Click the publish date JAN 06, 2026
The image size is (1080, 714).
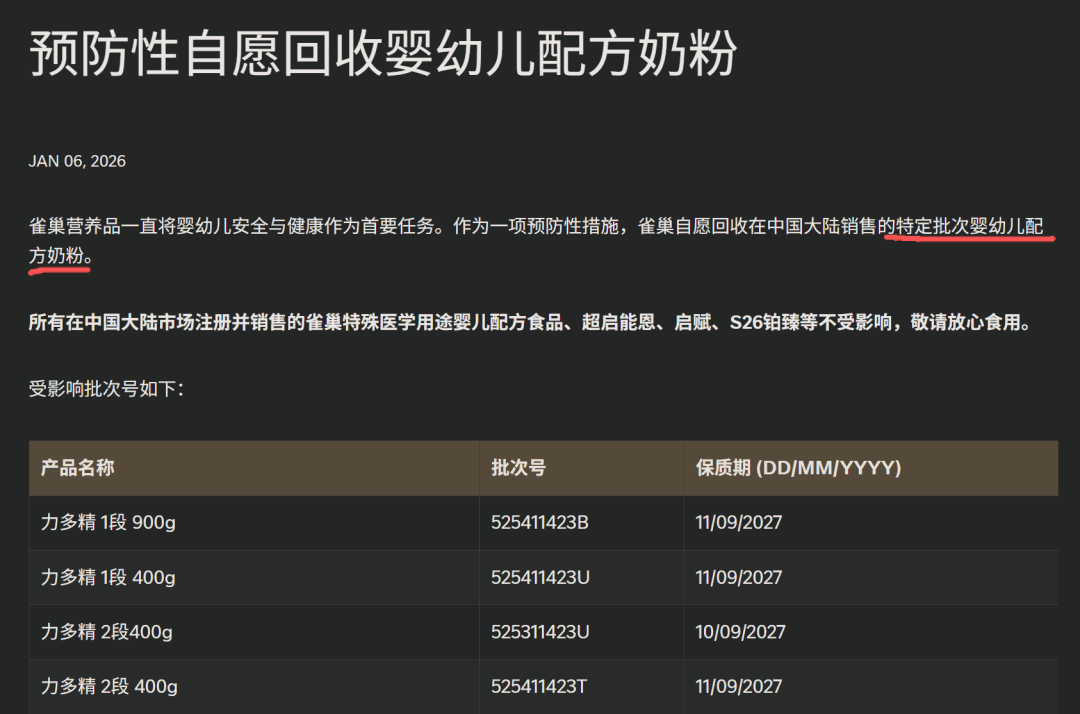click(77, 161)
